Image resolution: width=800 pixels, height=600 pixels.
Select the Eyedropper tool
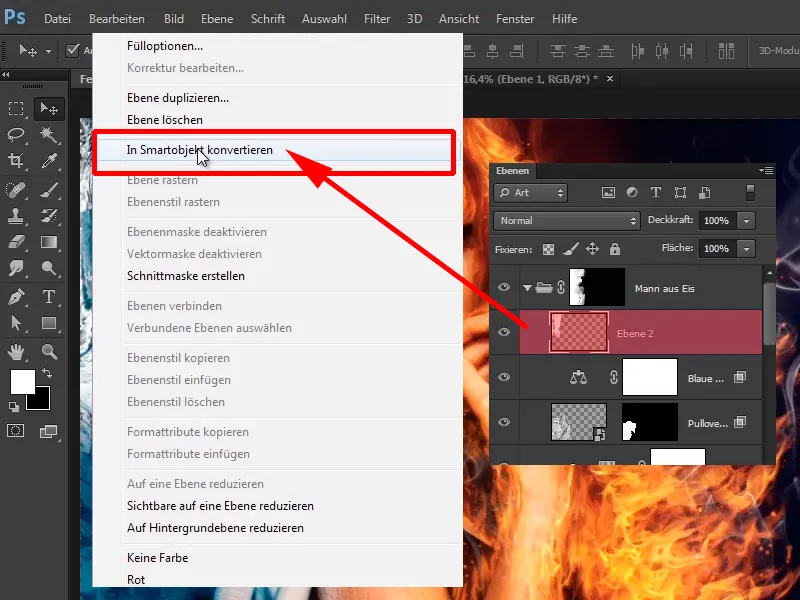pyautogui.click(x=49, y=161)
